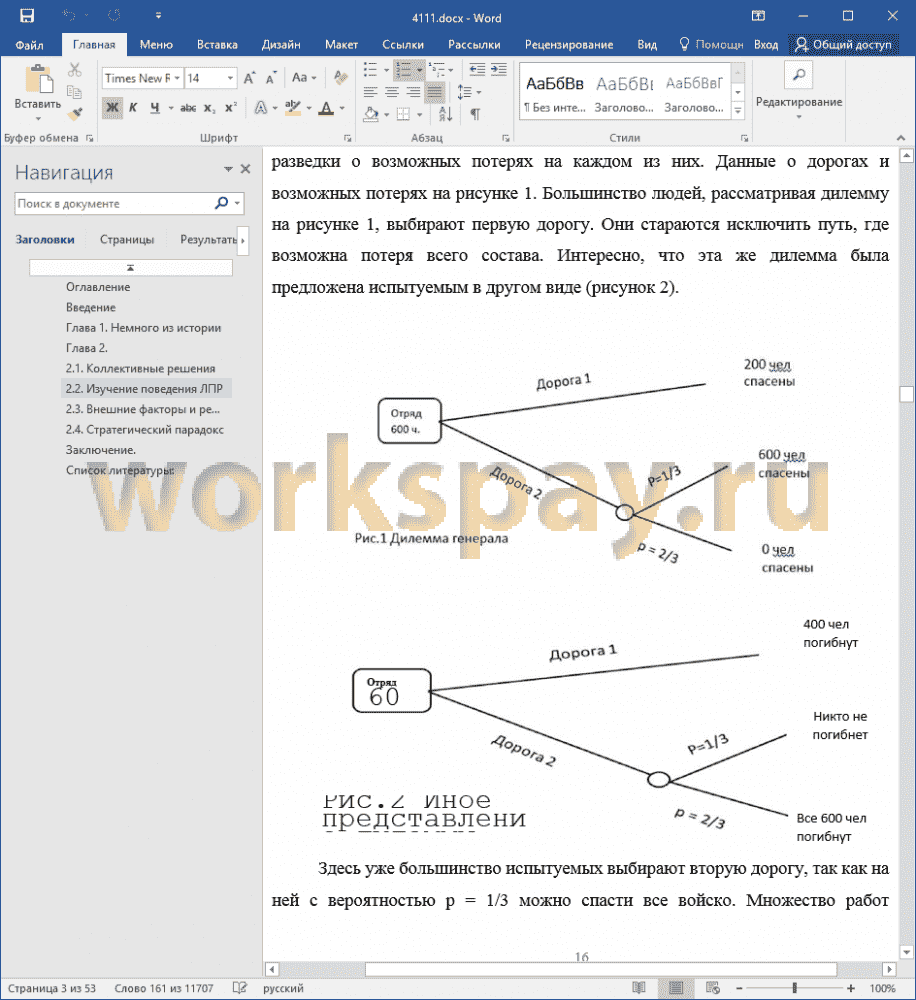Click the zoom slider handle

[794, 988]
